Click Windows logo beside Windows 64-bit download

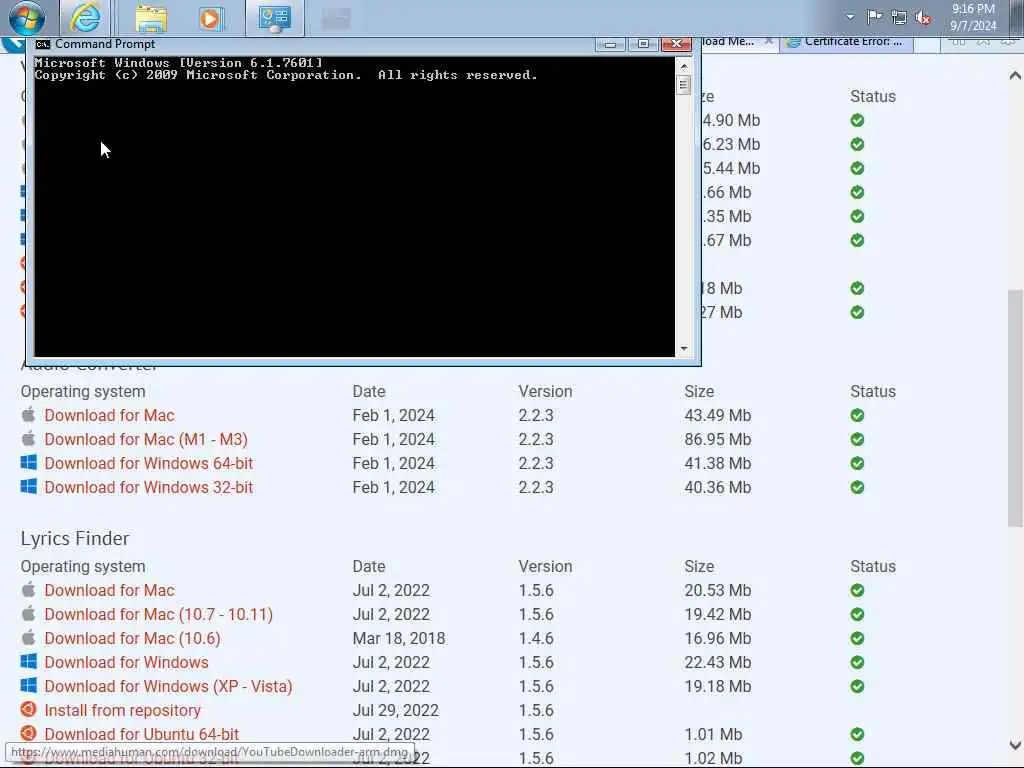coord(28,463)
